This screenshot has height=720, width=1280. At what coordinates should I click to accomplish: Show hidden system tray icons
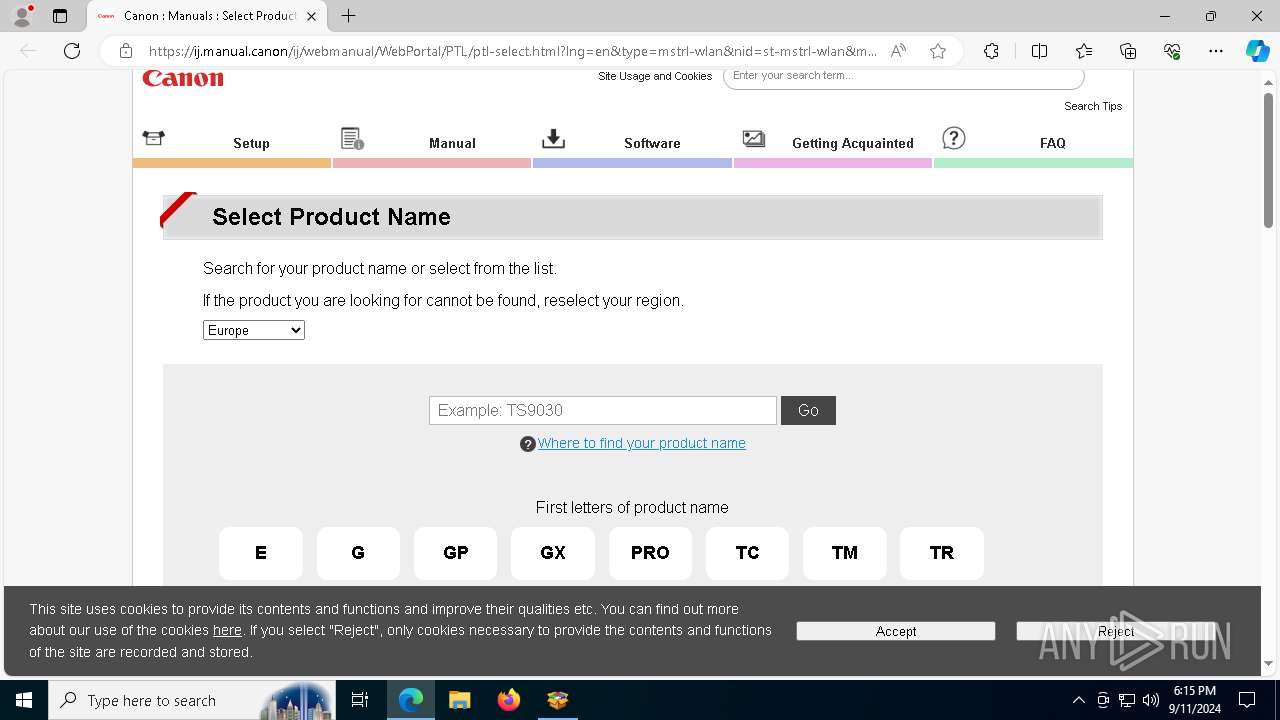[1078, 700]
